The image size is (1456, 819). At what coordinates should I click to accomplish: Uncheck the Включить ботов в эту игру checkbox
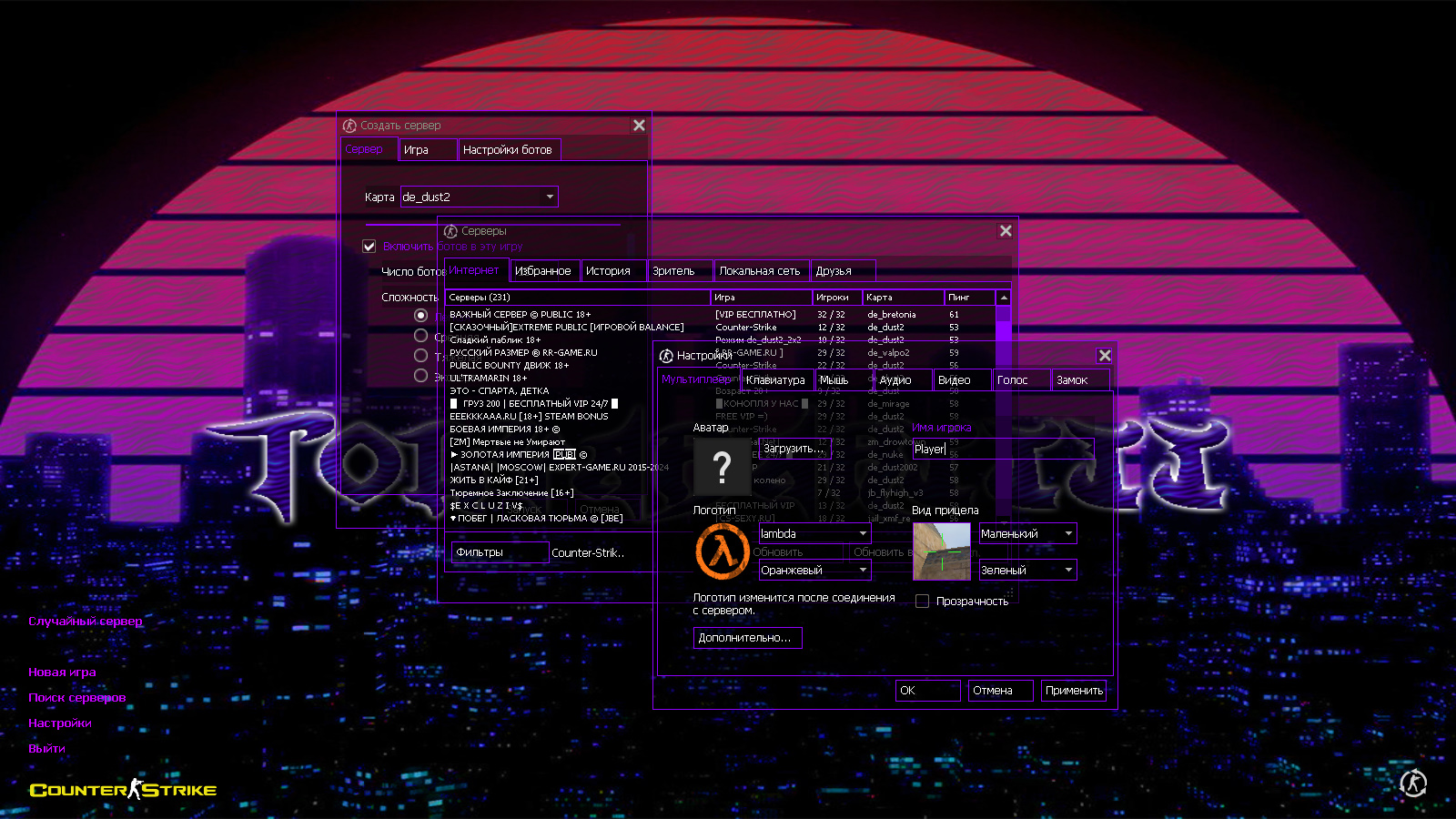click(x=369, y=247)
